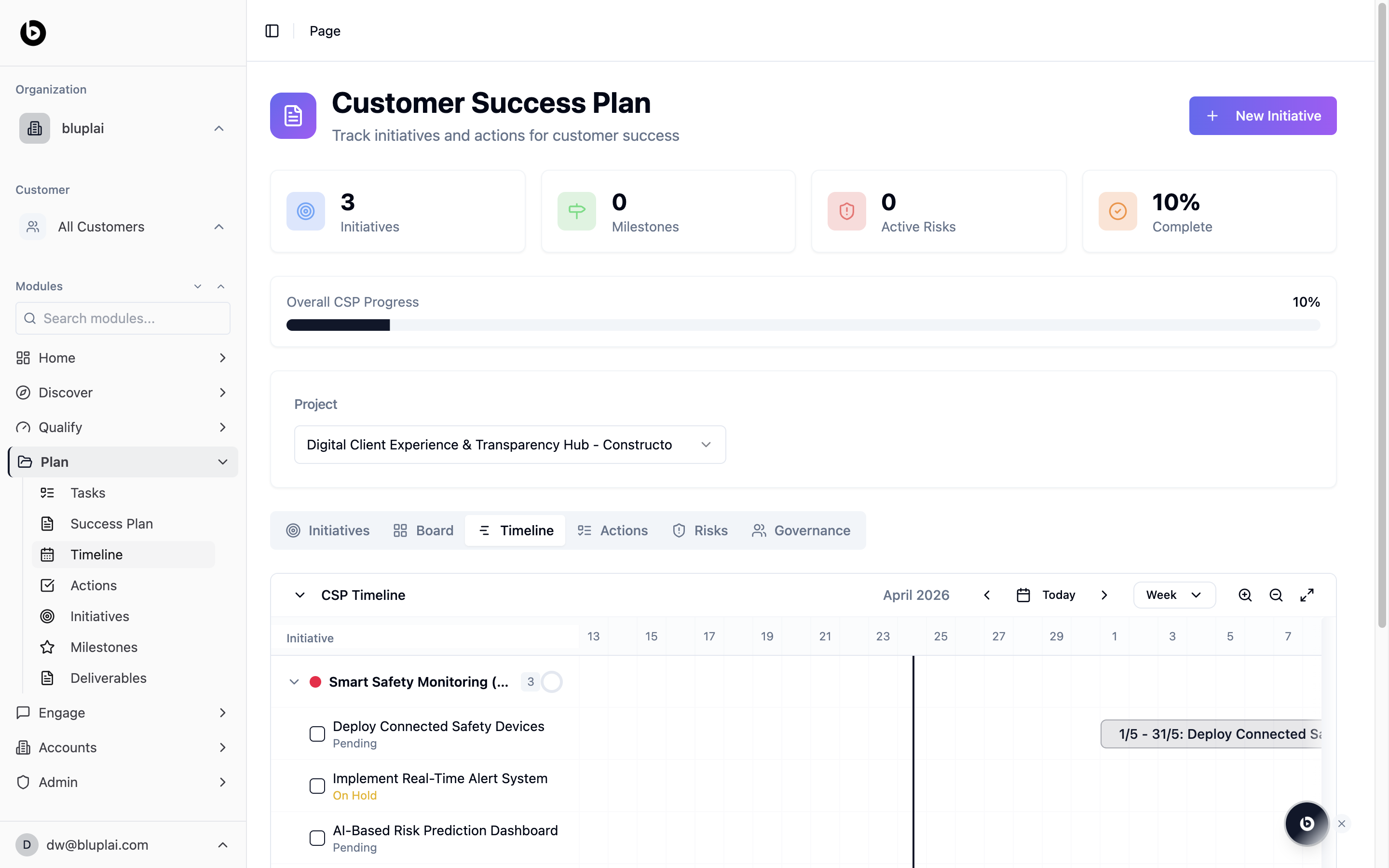Click the zoom out magnifier icon

(x=1276, y=596)
